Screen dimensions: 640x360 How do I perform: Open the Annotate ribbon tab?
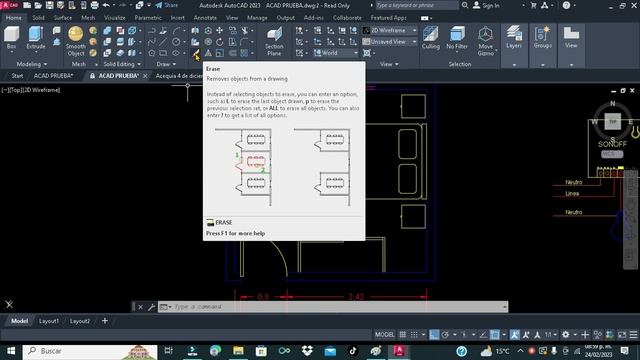pyautogui.click(x=205, y=18)
